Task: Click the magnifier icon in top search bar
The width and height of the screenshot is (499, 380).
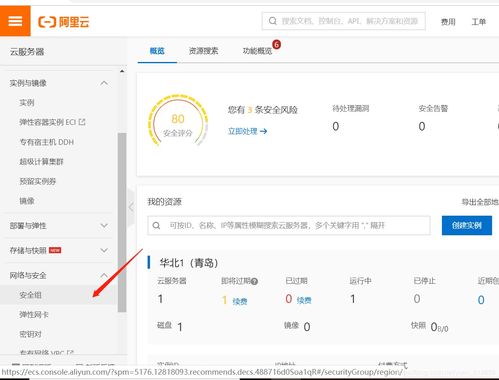Action: tap(273, 21)
